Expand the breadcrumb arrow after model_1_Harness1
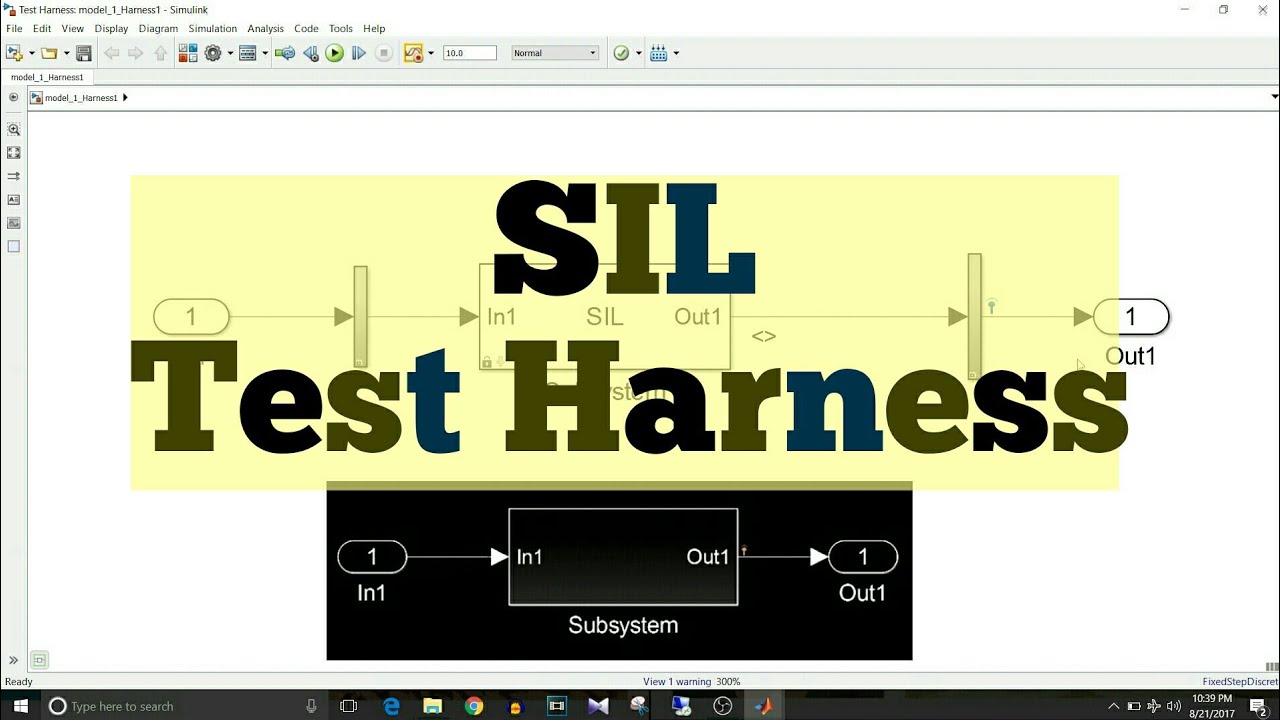The image size is (1280, 720). tap(125, 98)
